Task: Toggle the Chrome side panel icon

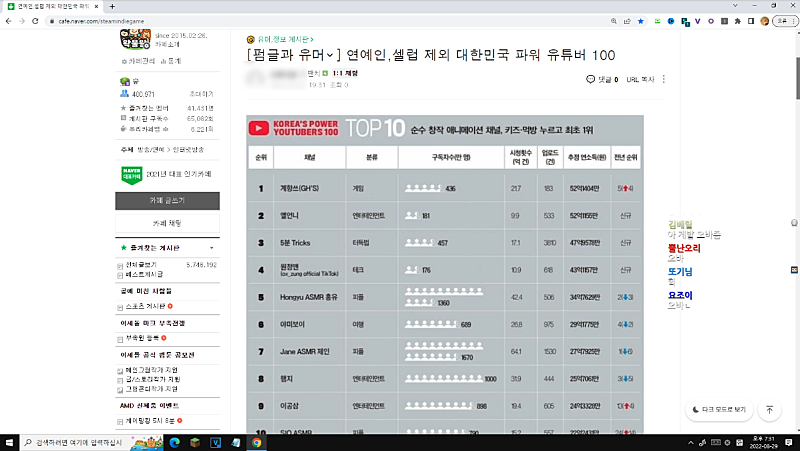Action: 751,21
